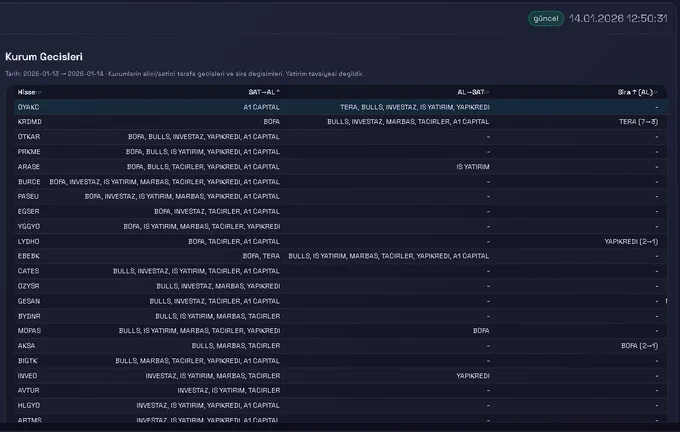Sort by SAT→AL column header

pos(264,92)
